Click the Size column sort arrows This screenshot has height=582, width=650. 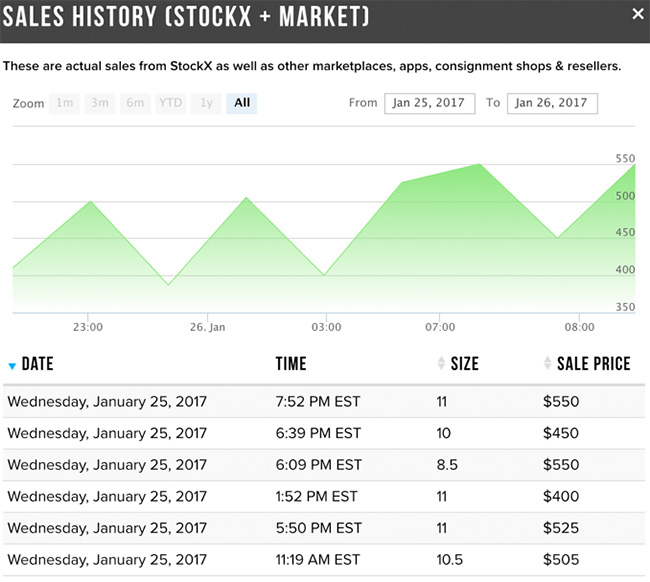pos(442,364)
